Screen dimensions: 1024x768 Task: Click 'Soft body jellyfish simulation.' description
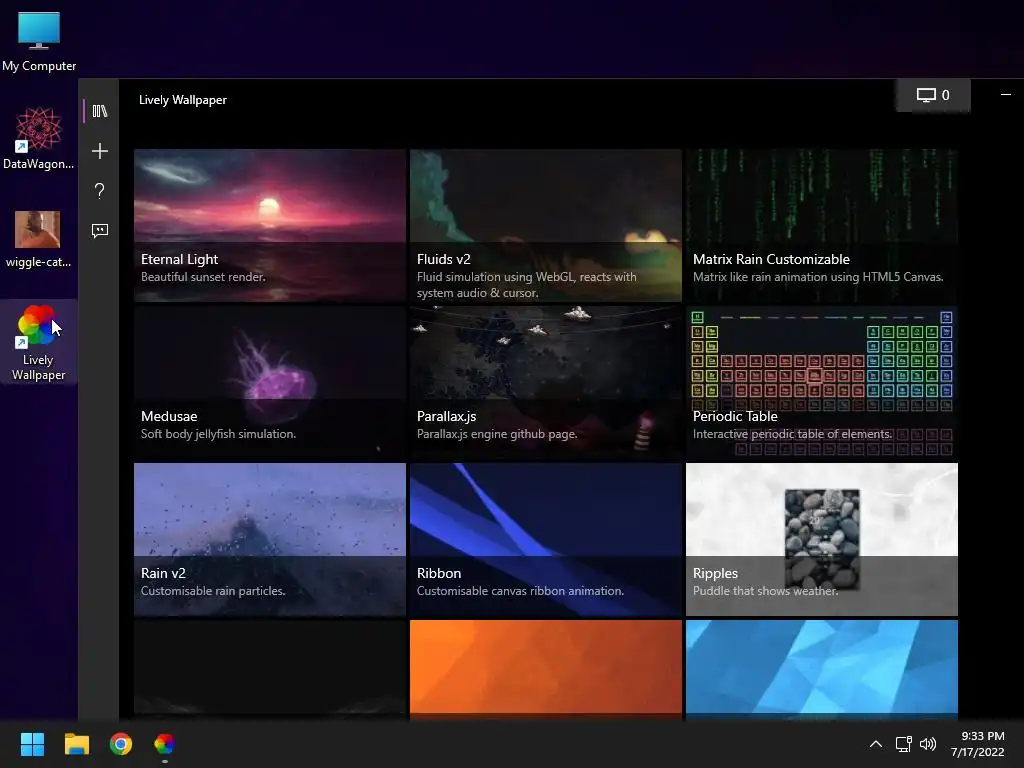(218, 434)
